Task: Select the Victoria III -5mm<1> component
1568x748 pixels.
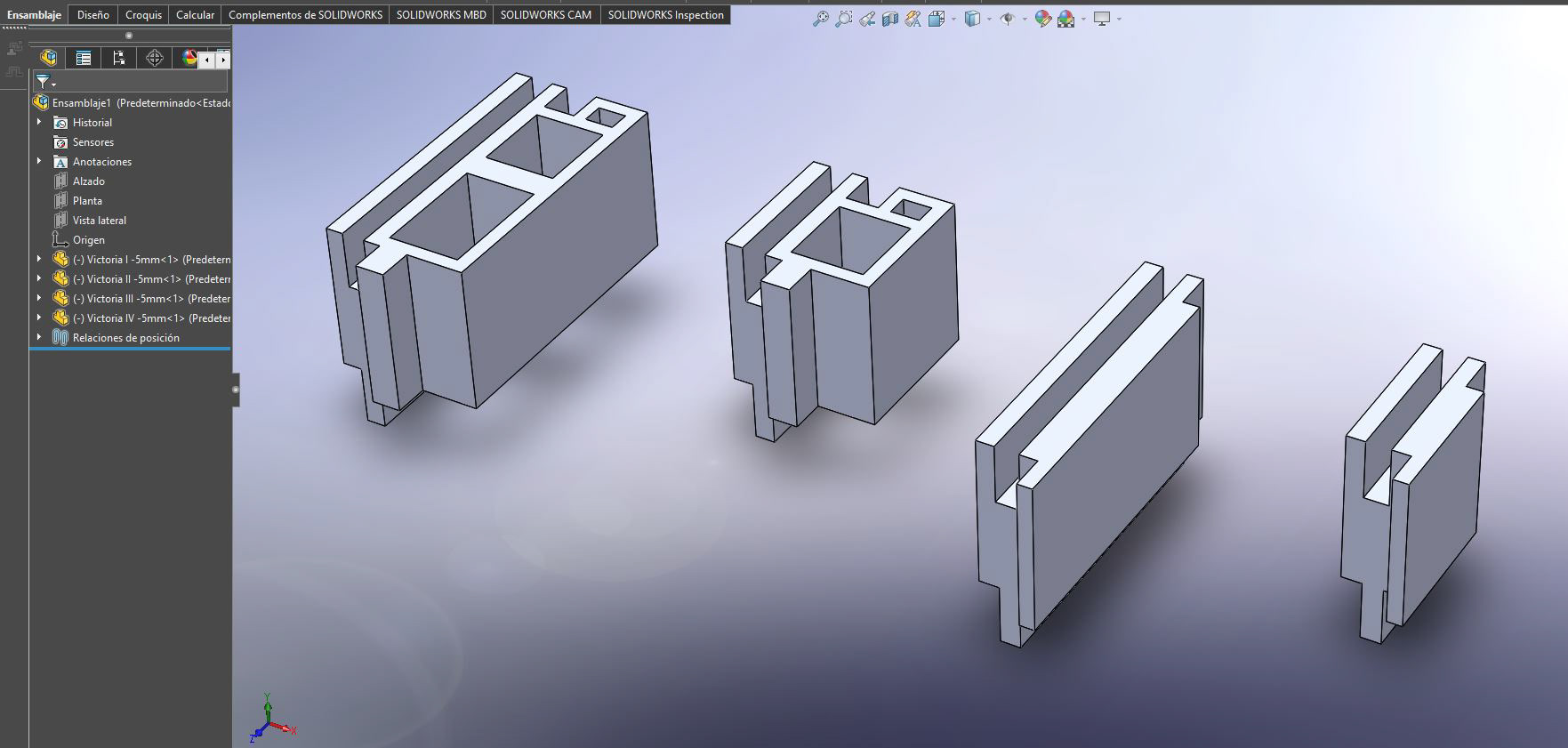Action: (151, 299)
